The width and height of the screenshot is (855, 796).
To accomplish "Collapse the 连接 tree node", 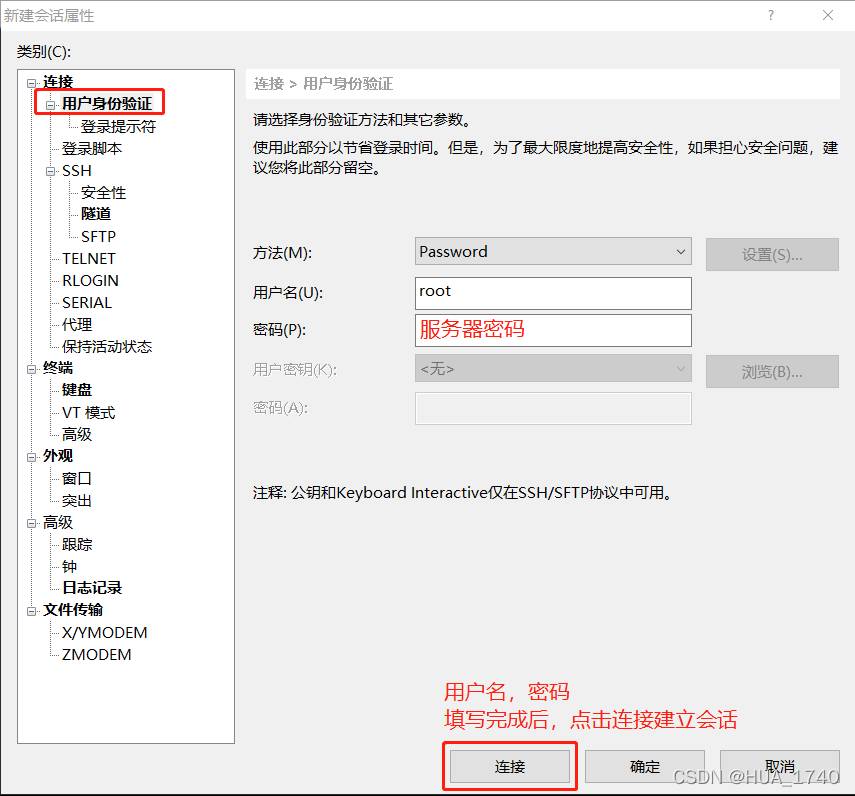I will 32,82.
